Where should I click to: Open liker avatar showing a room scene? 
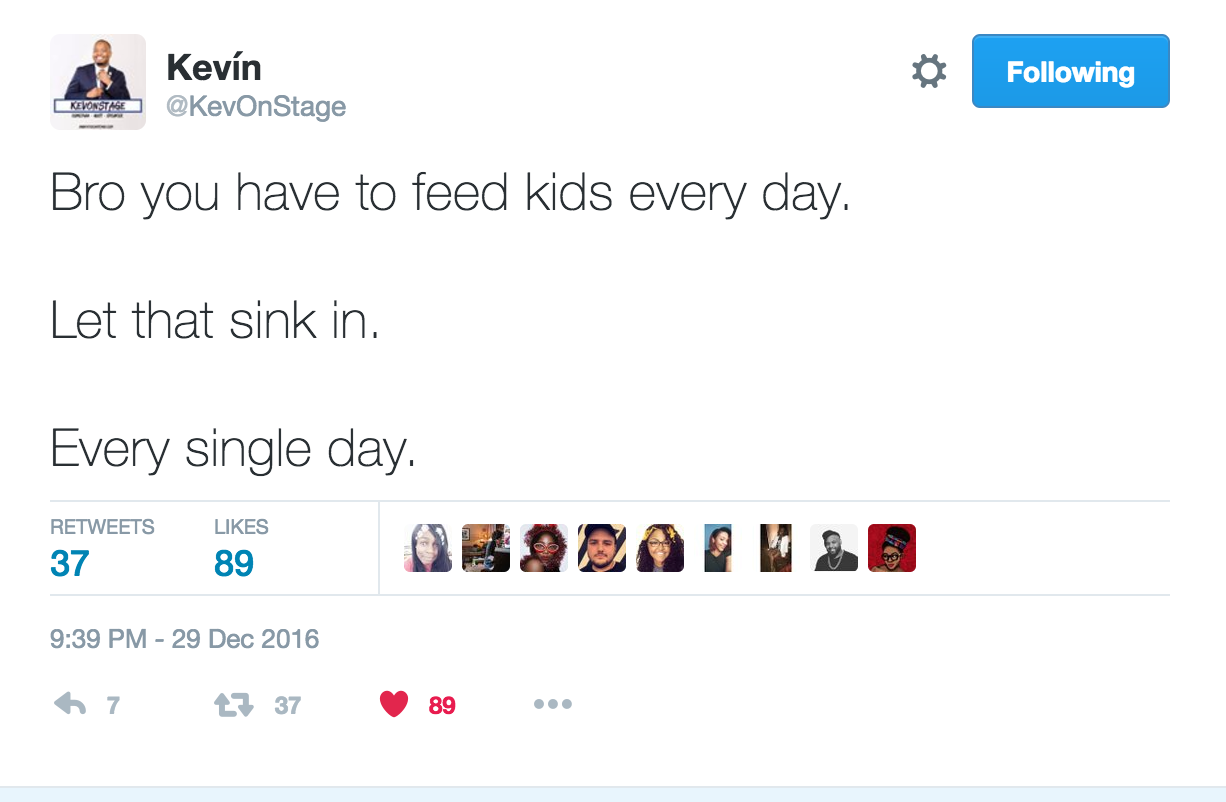click(x=486, y=548)
